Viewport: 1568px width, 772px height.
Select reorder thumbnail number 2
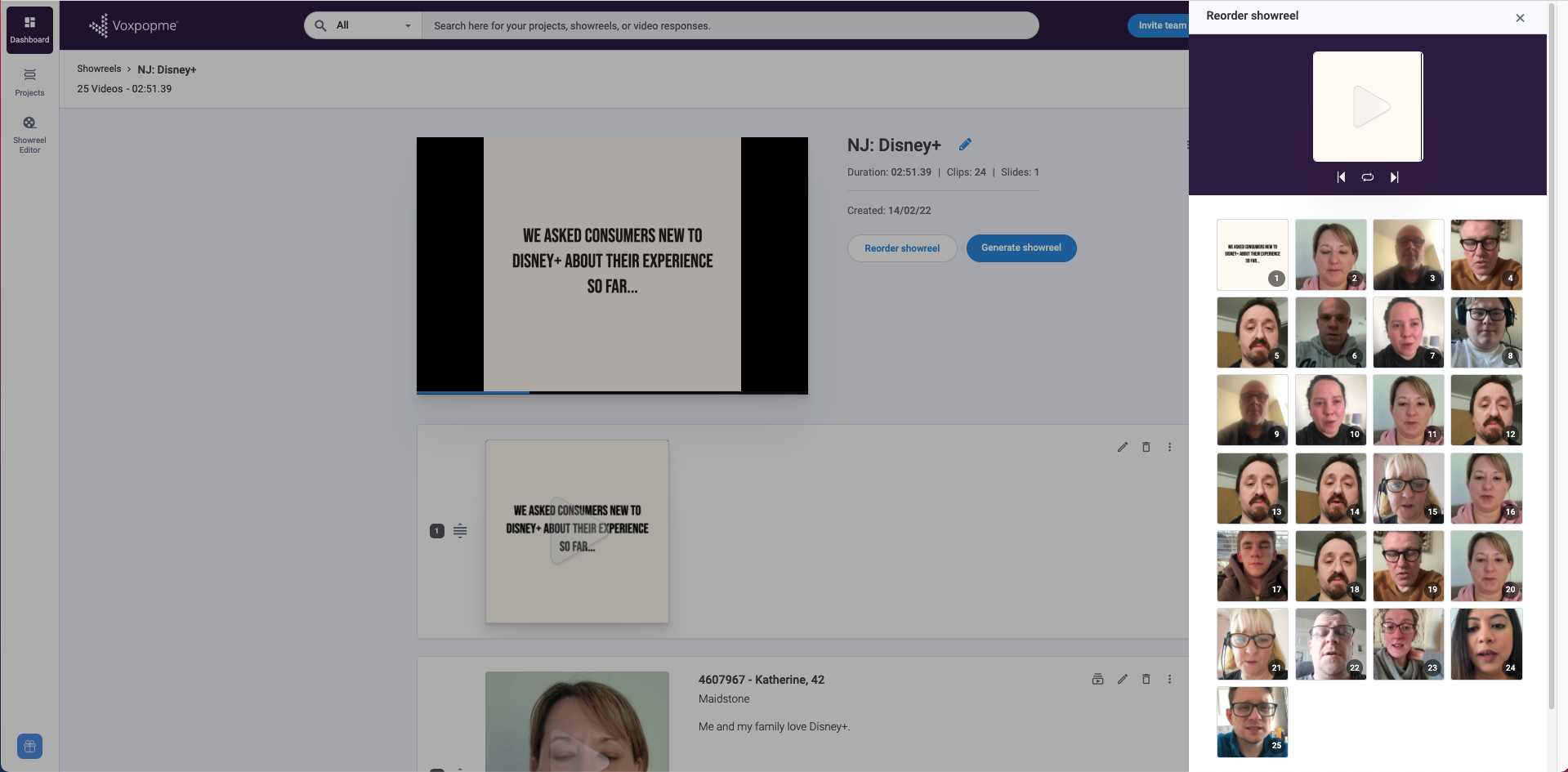click(x=1331, y=254)
